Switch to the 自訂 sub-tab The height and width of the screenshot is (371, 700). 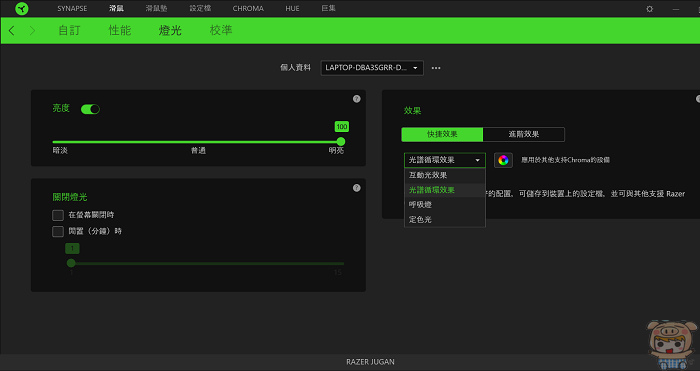69,31
